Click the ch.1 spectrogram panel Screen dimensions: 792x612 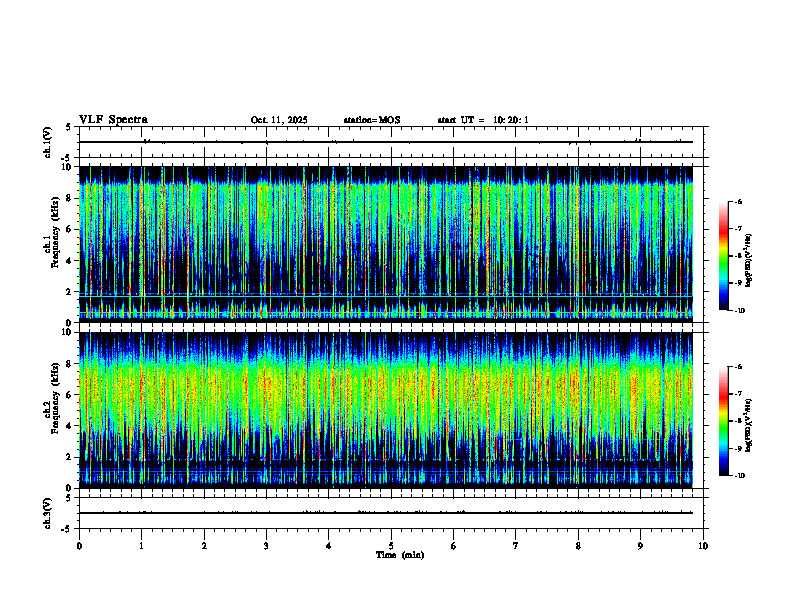pyautogui.click(x=385, y=244)
